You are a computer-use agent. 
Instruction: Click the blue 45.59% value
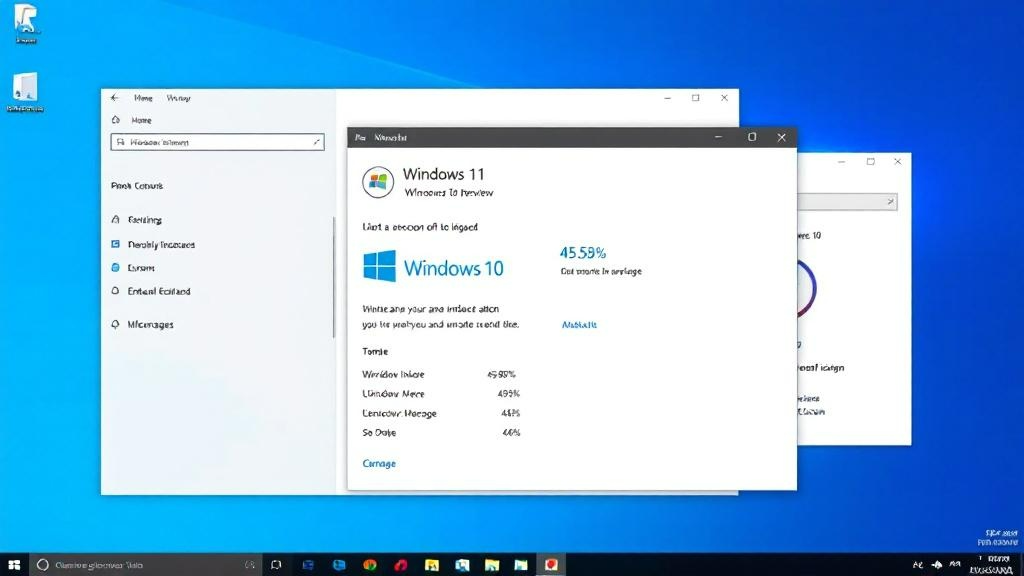click(583, 253)
